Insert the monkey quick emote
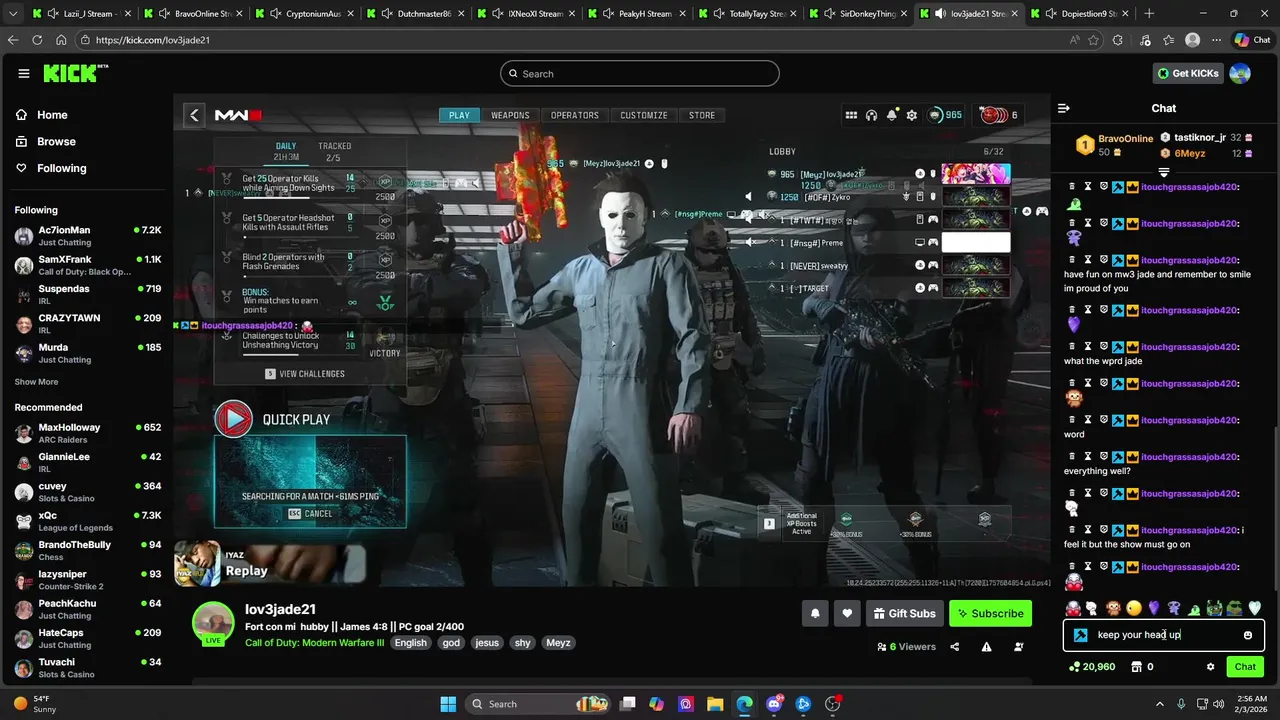Image resolution: width=1280 pixels, height=720 pixels. [1113, 608]
